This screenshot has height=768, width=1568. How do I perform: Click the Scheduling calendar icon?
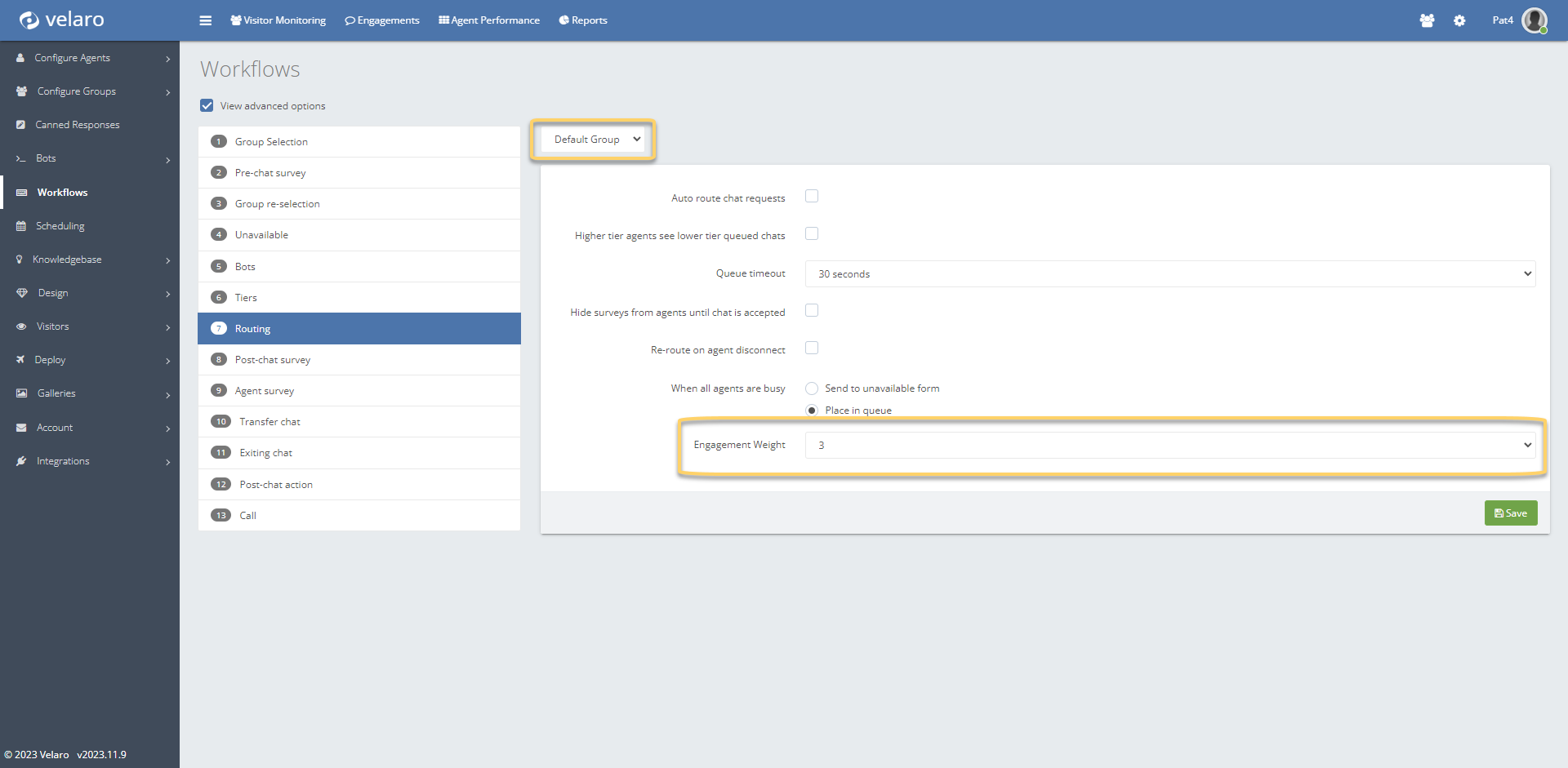(21, 226)
